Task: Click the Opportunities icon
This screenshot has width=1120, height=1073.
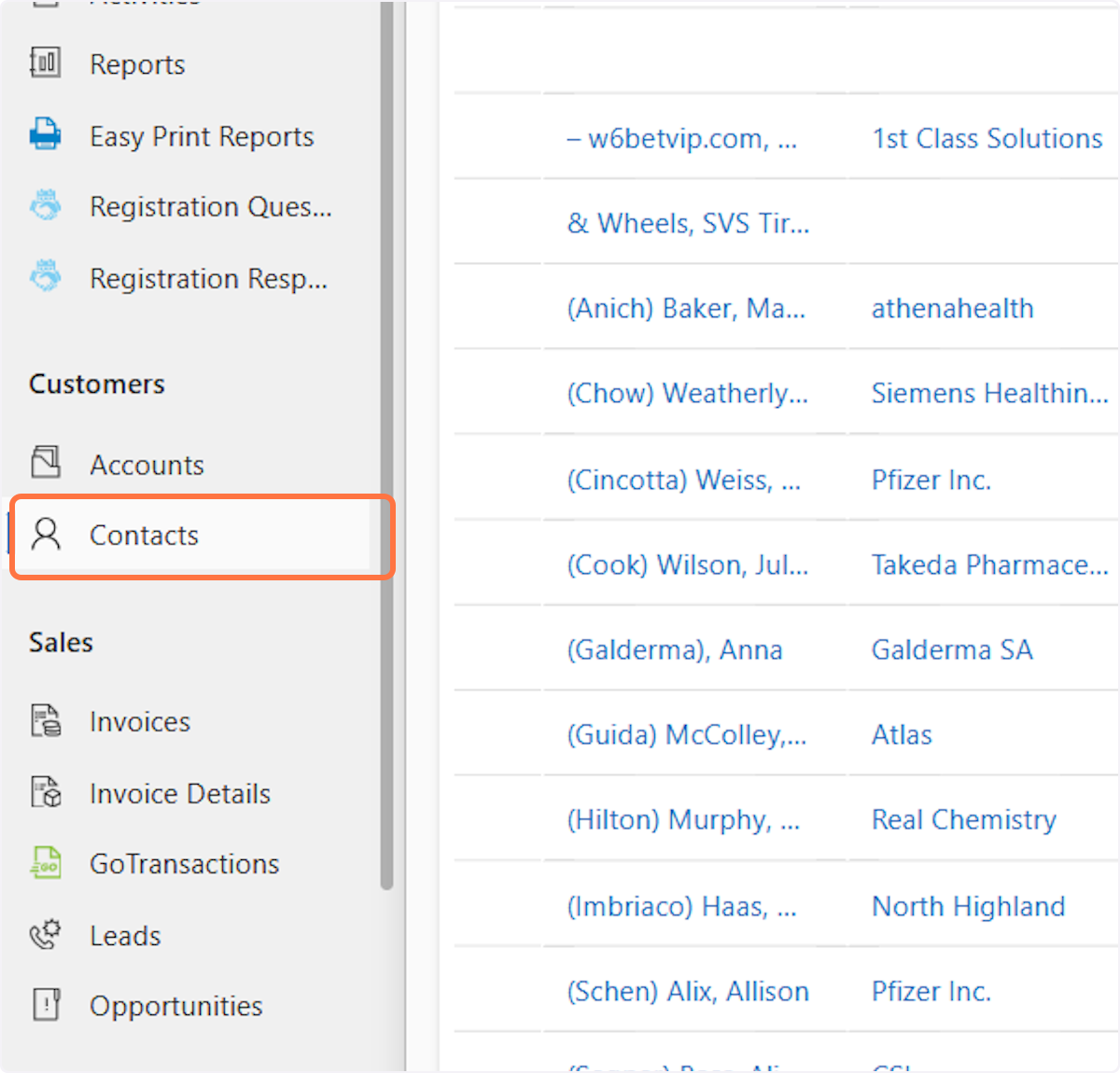Action: tap(45, 1005)
